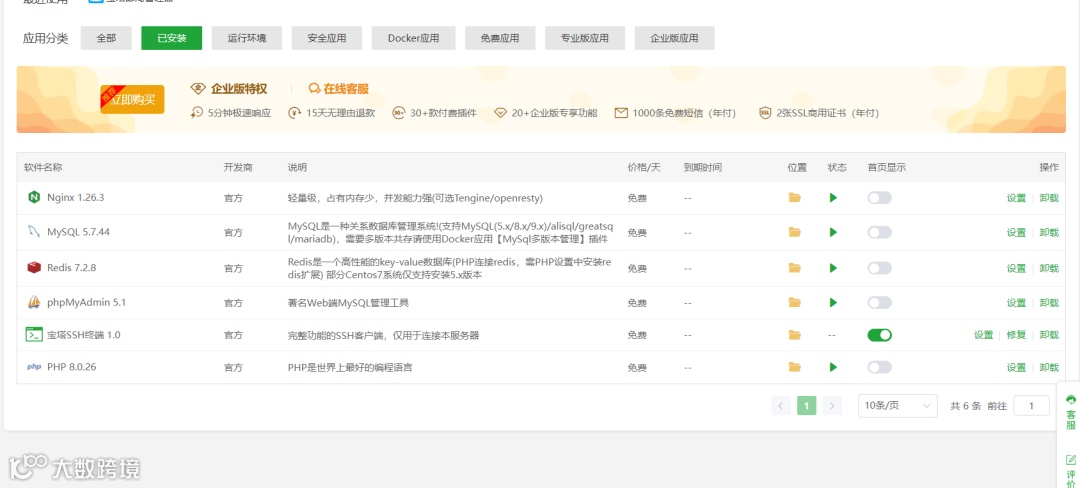Image resolution: width=1080 pixels, height=488 pixels.
Task: Enable homepage display for MySQL 5.7.44
Action: pos(880,232)
